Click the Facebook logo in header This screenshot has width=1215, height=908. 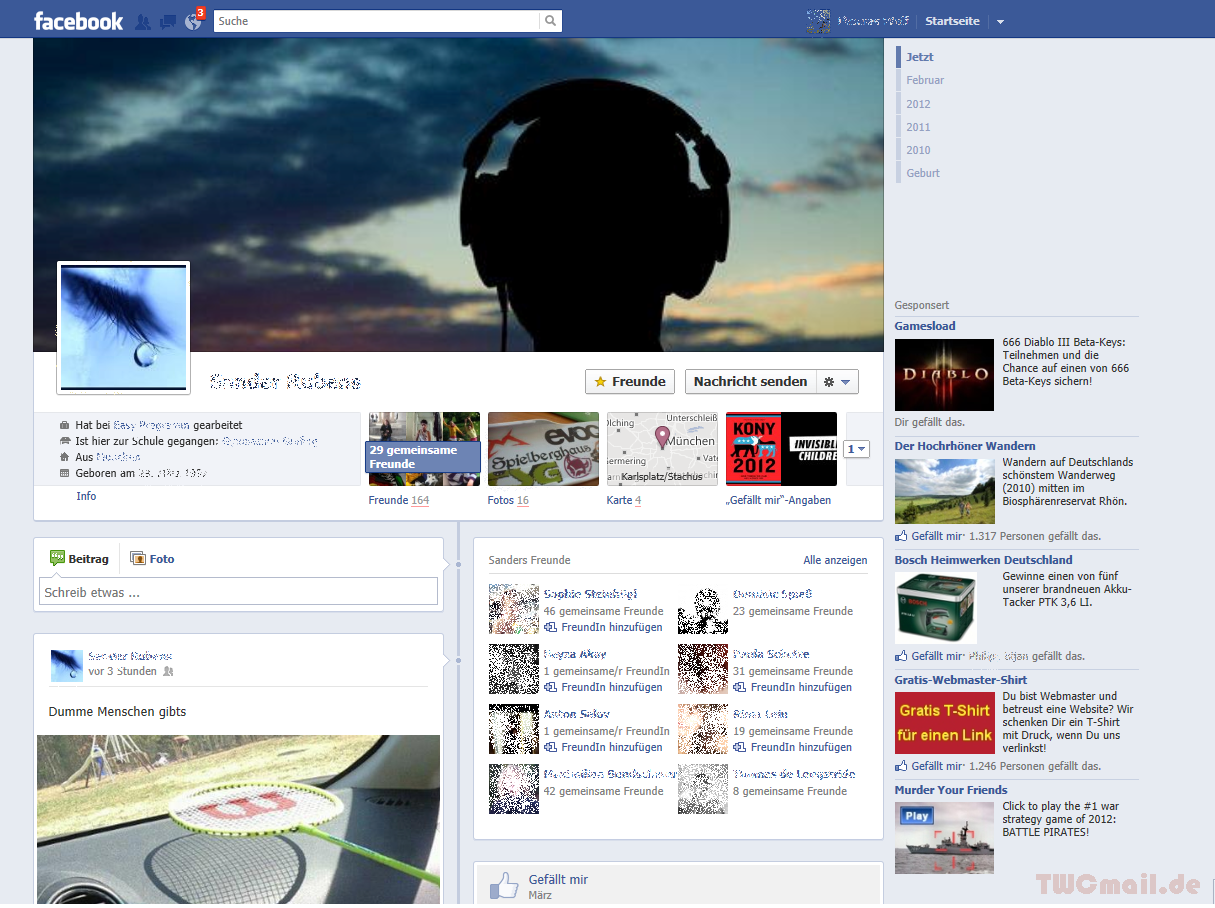pos(78,21)
